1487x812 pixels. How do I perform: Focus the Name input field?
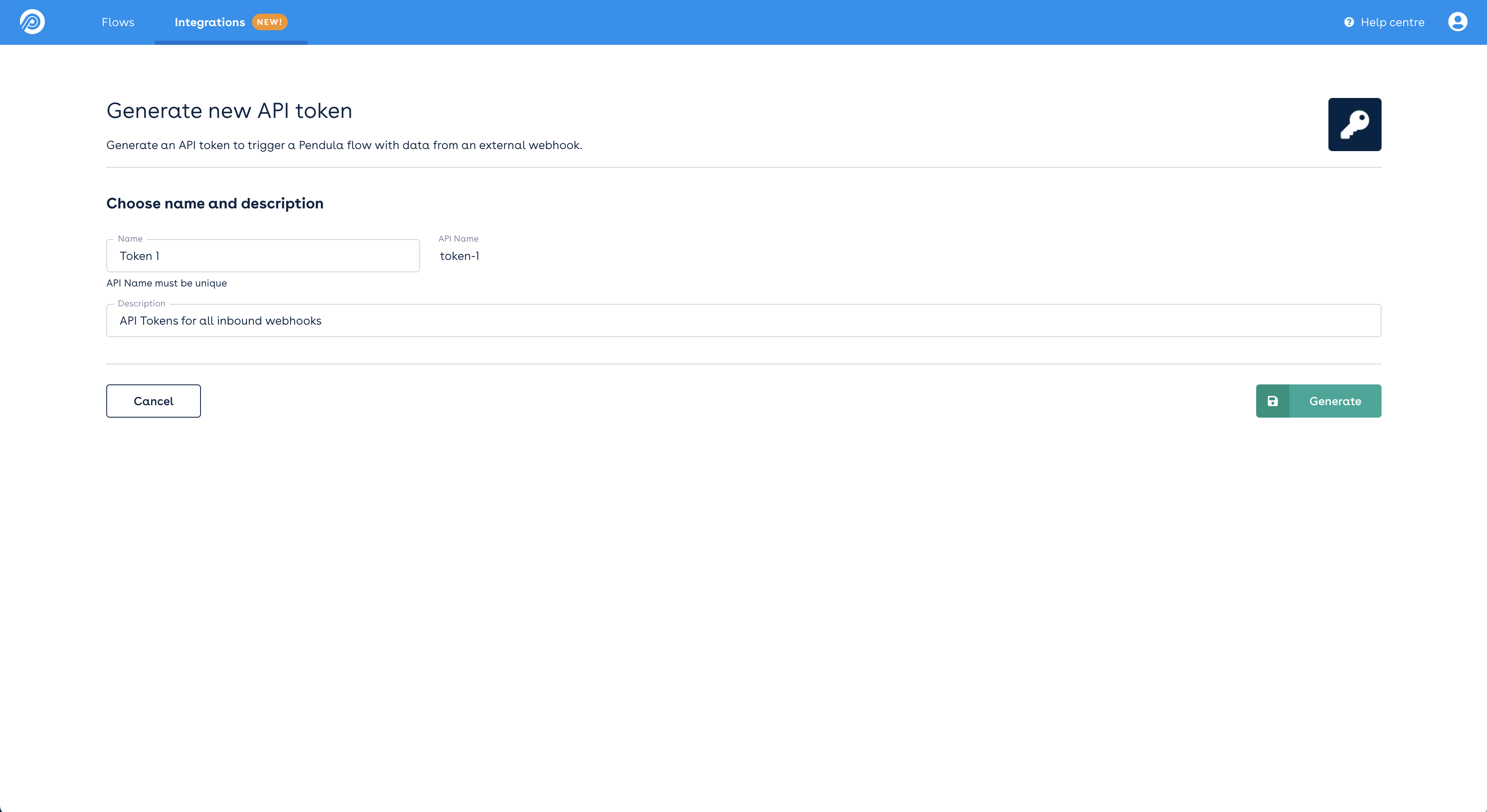(263, 256)
